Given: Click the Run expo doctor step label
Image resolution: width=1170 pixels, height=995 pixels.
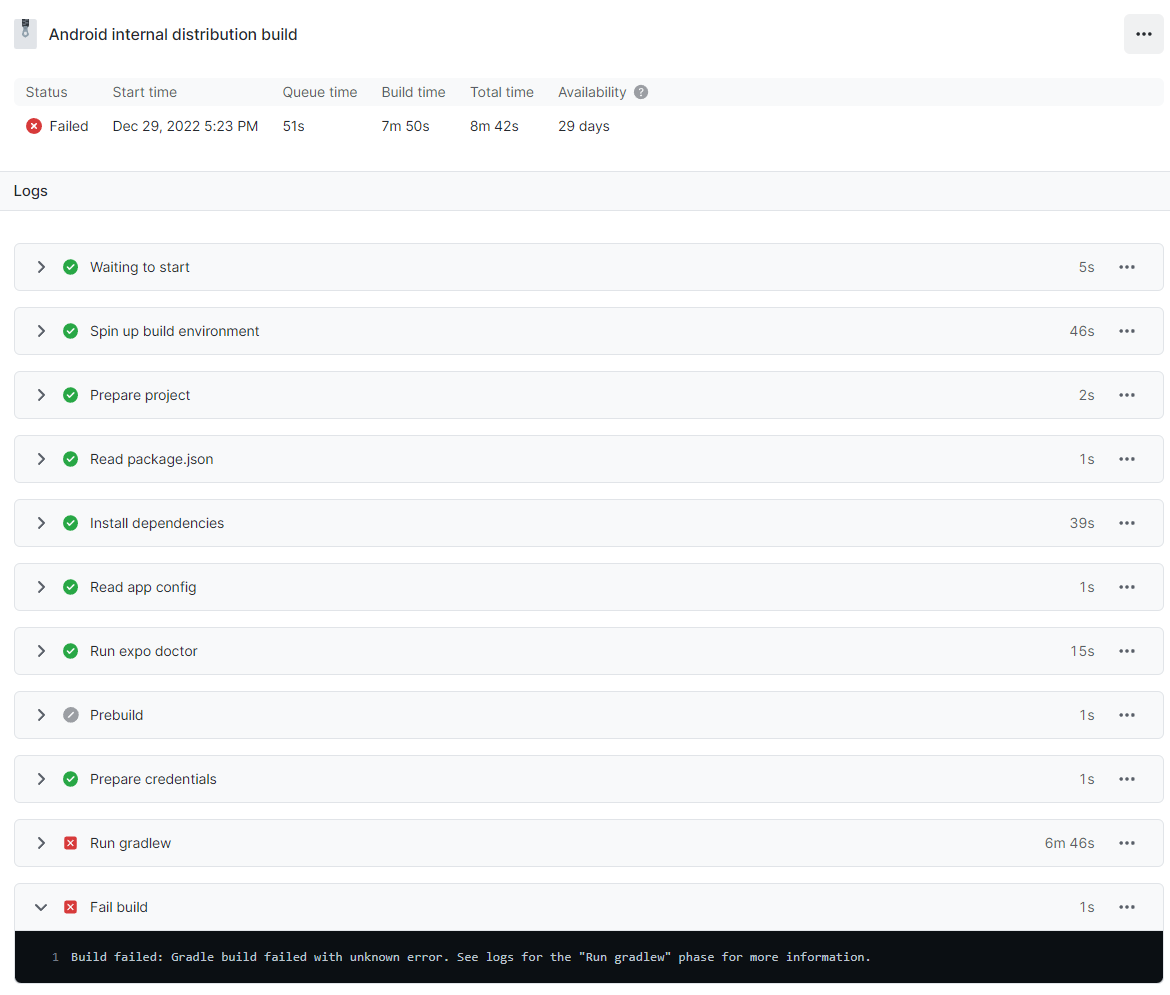Looking at the screenshot, I should (143, 652).
